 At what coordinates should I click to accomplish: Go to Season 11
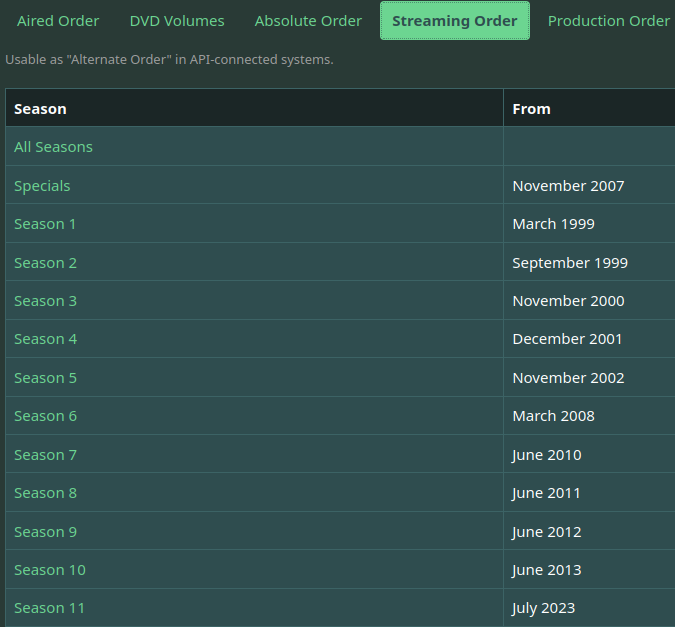pyautogui.click(x=50, y=608)
